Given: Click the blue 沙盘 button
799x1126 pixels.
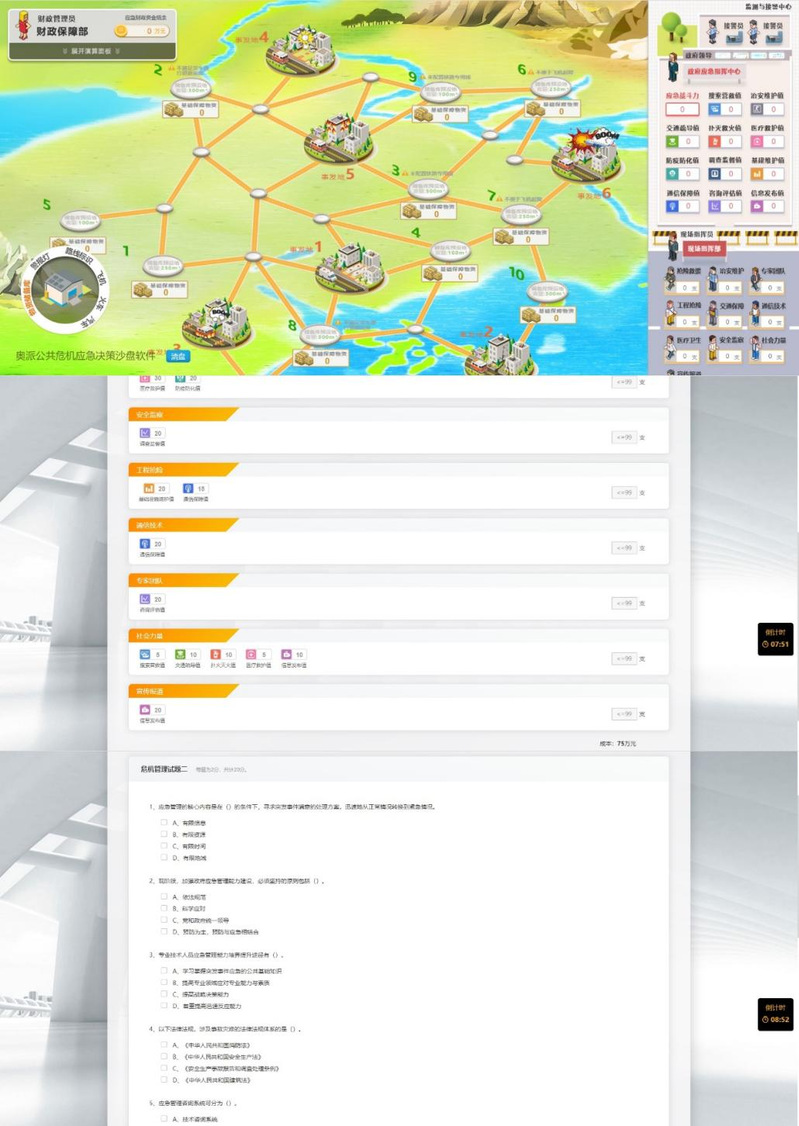Looking at the screenshot, I should click(176, 355).
